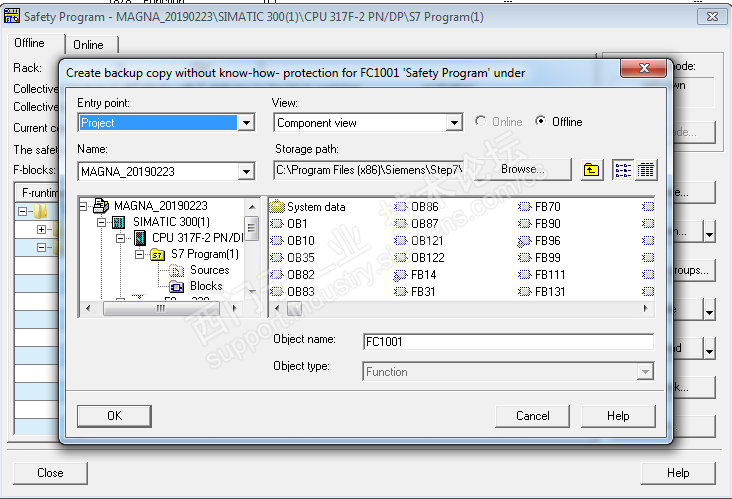Click block list scroll right arrow

[x=646, y=308]
